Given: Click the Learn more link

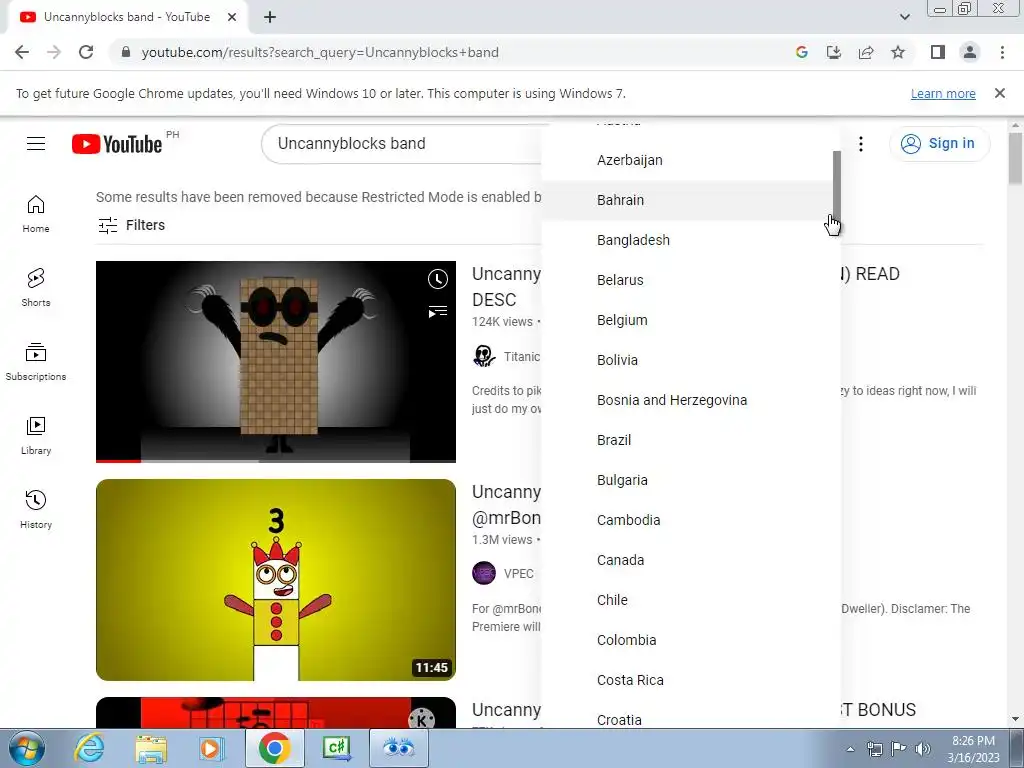Looking at the screenshot, I should [x=943, y=93].
